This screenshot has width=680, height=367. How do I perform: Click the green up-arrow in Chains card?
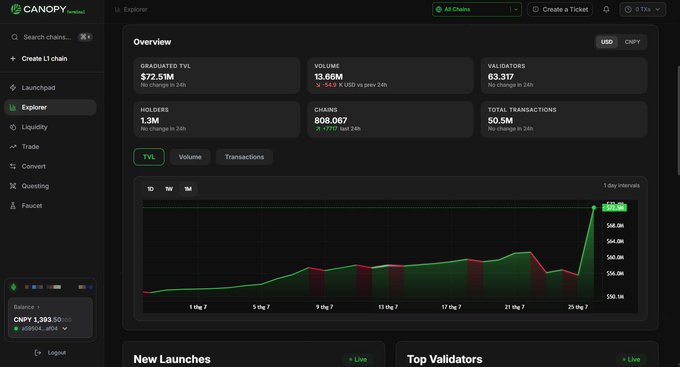[318, 129]
